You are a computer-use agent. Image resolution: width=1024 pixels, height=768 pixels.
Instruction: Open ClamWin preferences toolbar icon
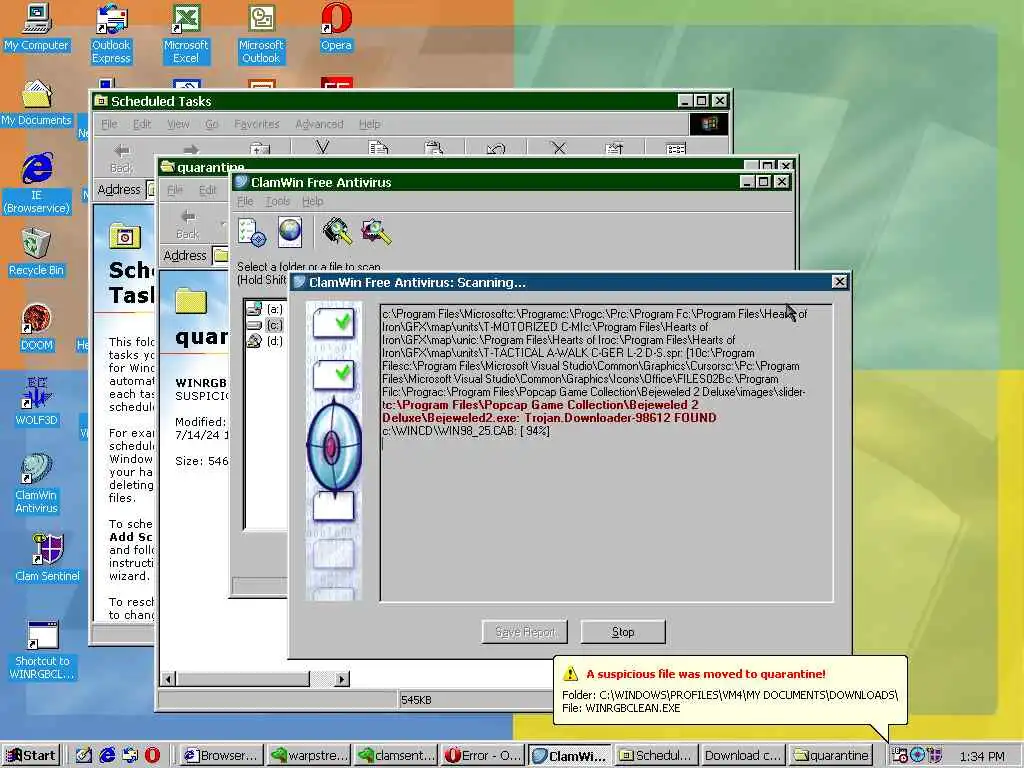tap(251, 232)
